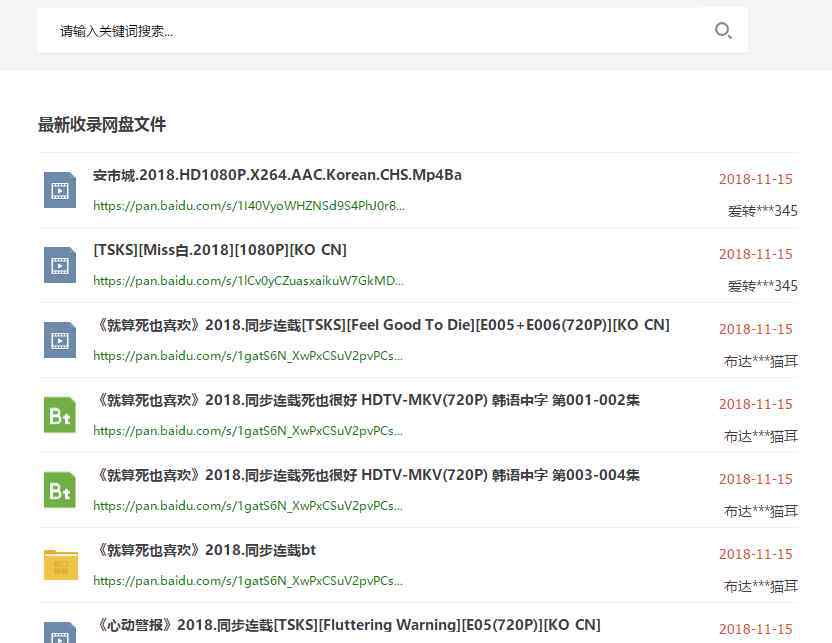Click uploader 布达***猫耳 on 第001-002集 row
The width and height of the screenshot is (832, 643).
[761, 437]
